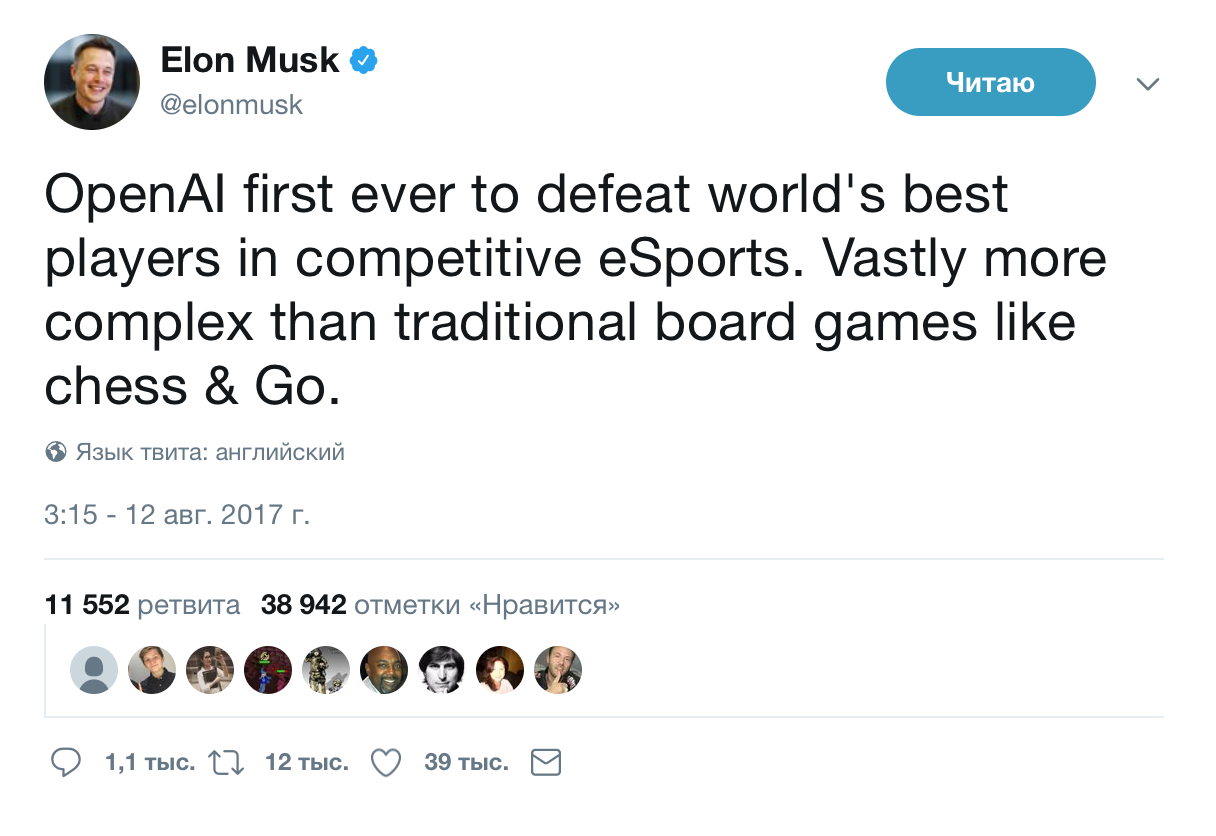Open the chevron menu next to Читаю
Viewport: 1216px width, 836px height.
coord(1148,84)
